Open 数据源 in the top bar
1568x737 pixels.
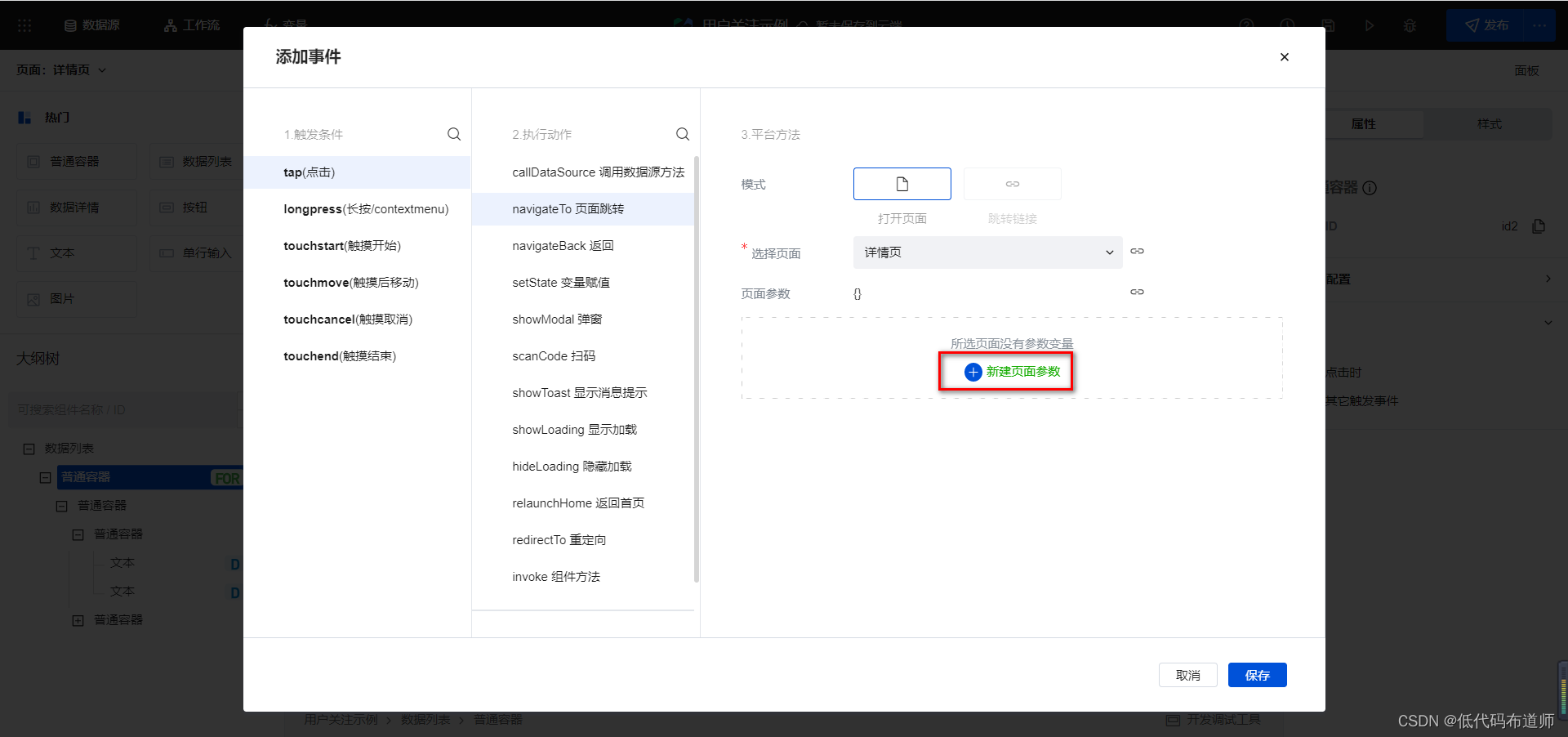pos(92,25)
